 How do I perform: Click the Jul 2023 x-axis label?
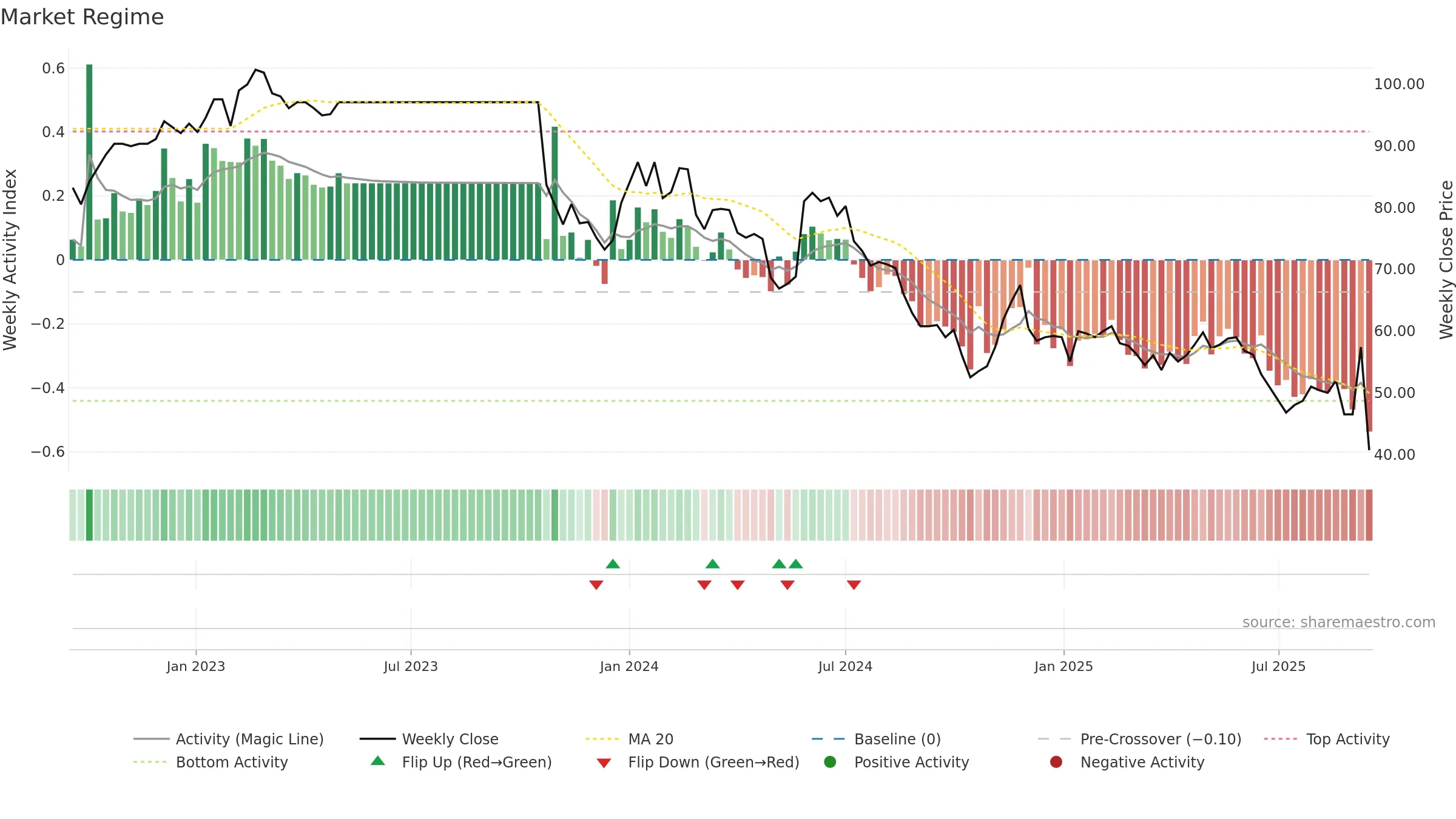point(411,667)
